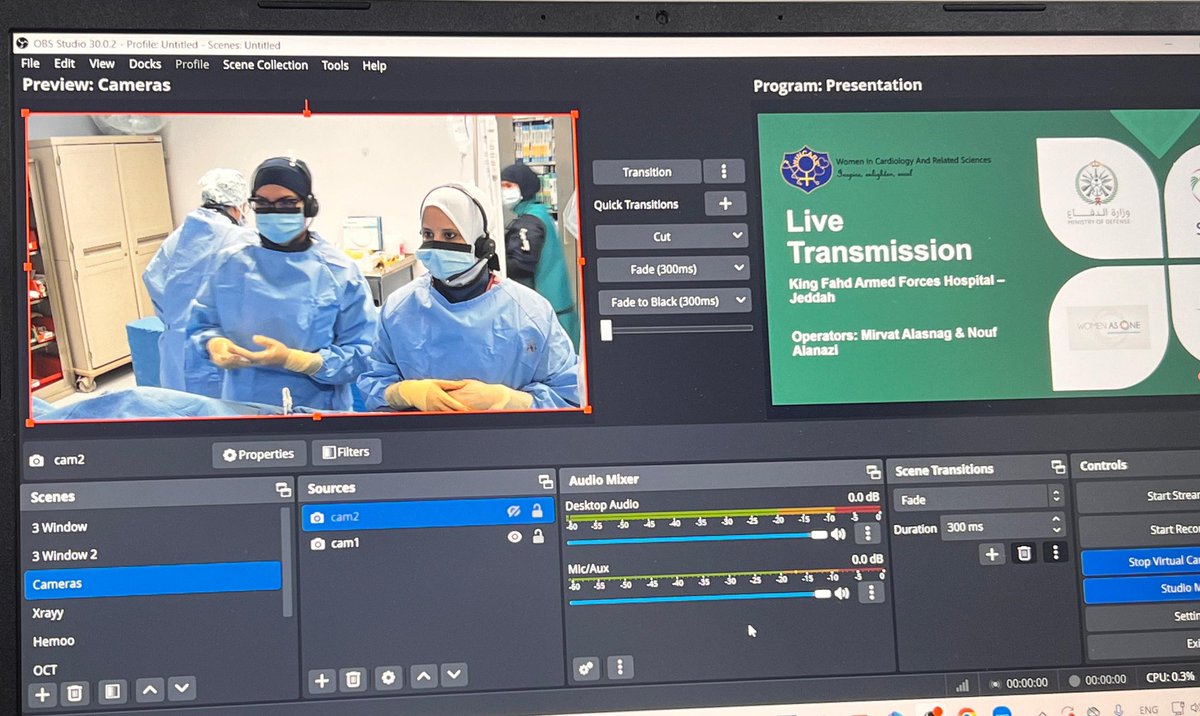The width and height of the screenshot is (1200, 716).
Task: Show the hidden cam2 source via eye icon
Action: (x=514, y=511)
